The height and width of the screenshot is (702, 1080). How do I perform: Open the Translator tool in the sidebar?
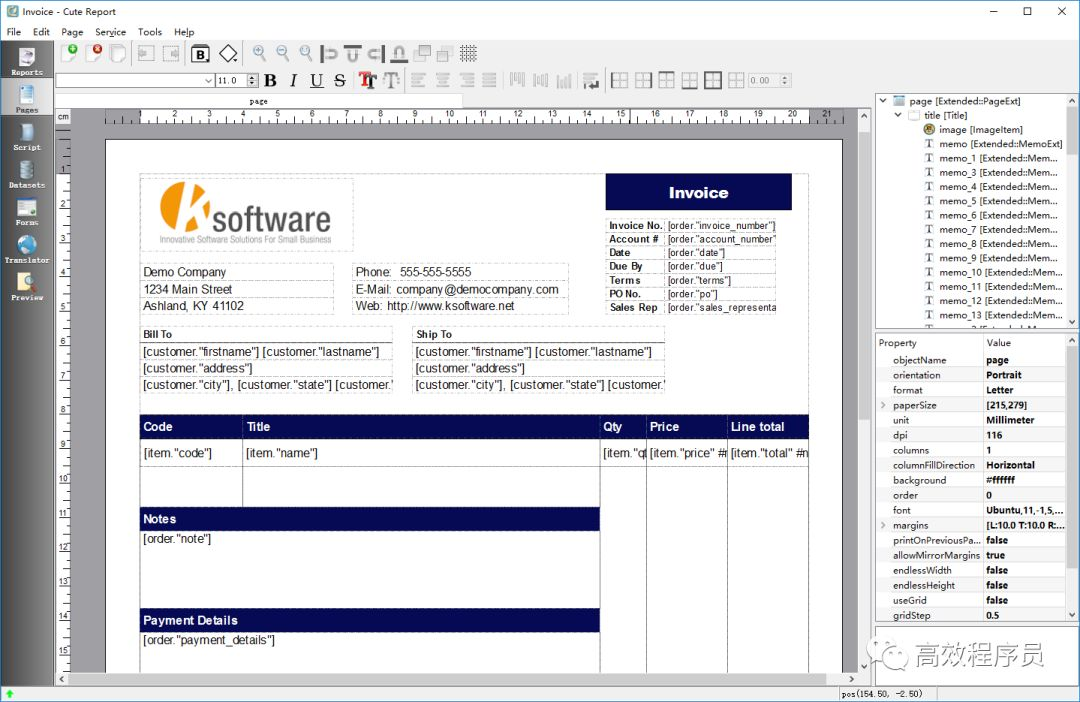pyautogui.click(x=27, y=248)
